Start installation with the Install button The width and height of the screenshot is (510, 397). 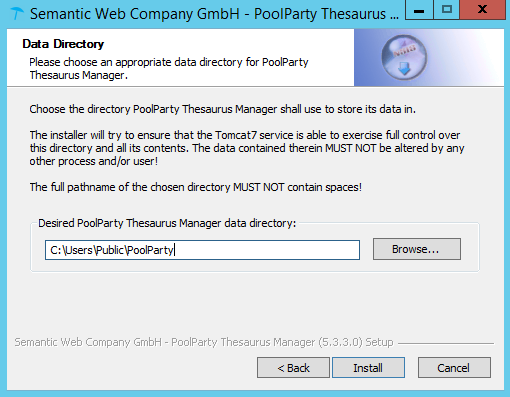tap(368, 368)
